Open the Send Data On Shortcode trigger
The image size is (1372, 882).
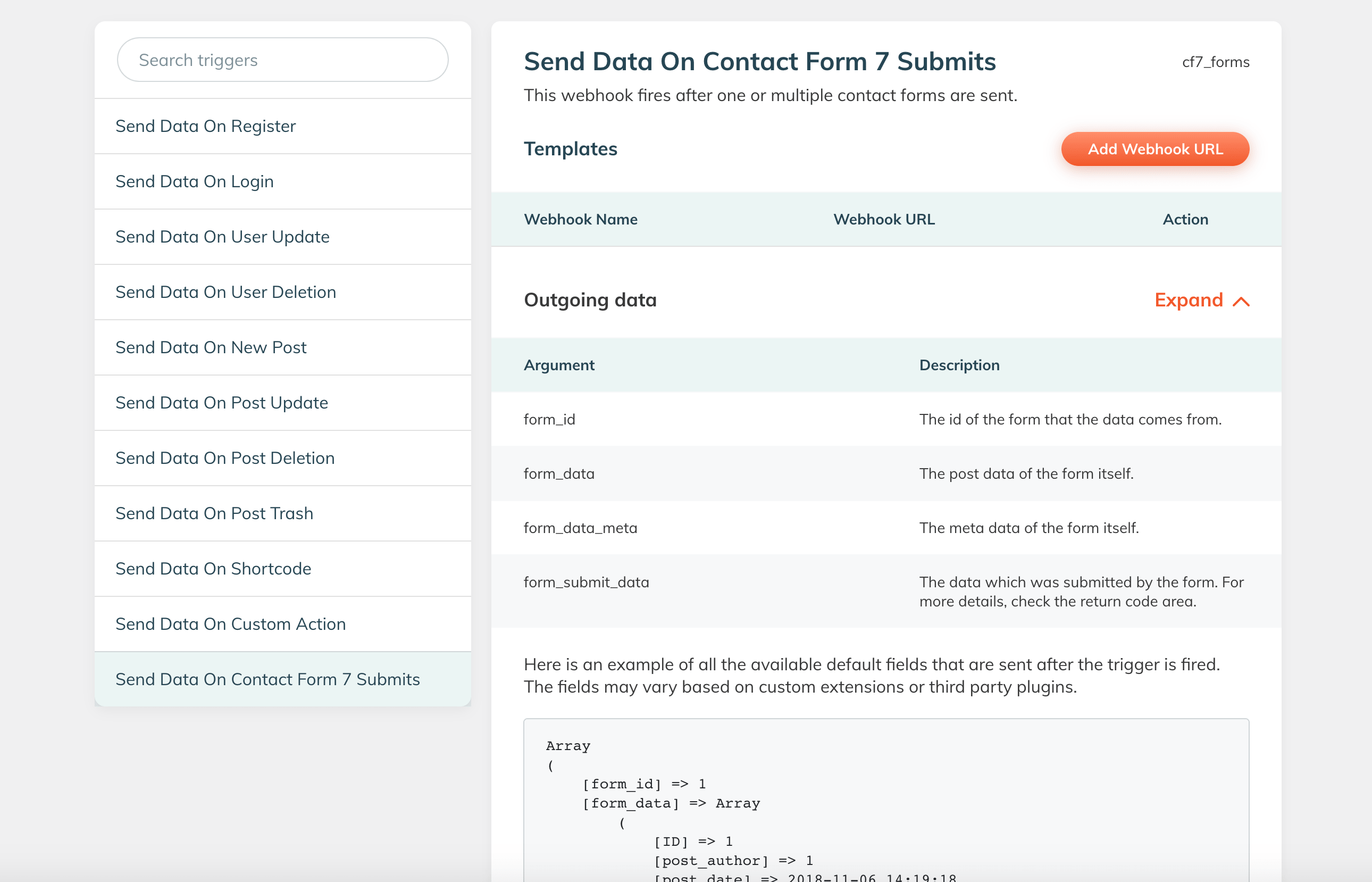213,569
